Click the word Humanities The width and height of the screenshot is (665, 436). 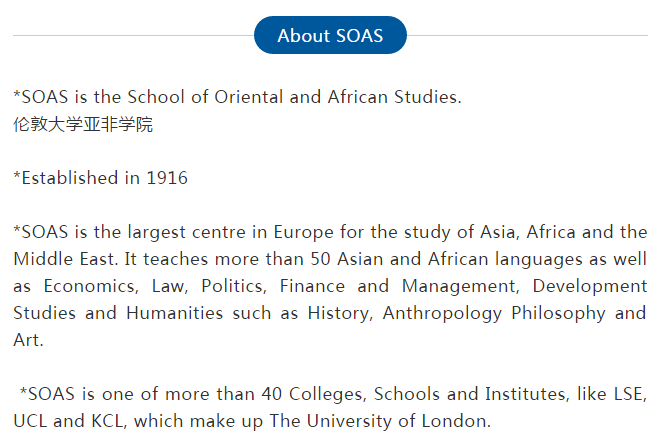pyautogui.click(x=174, y=313)
